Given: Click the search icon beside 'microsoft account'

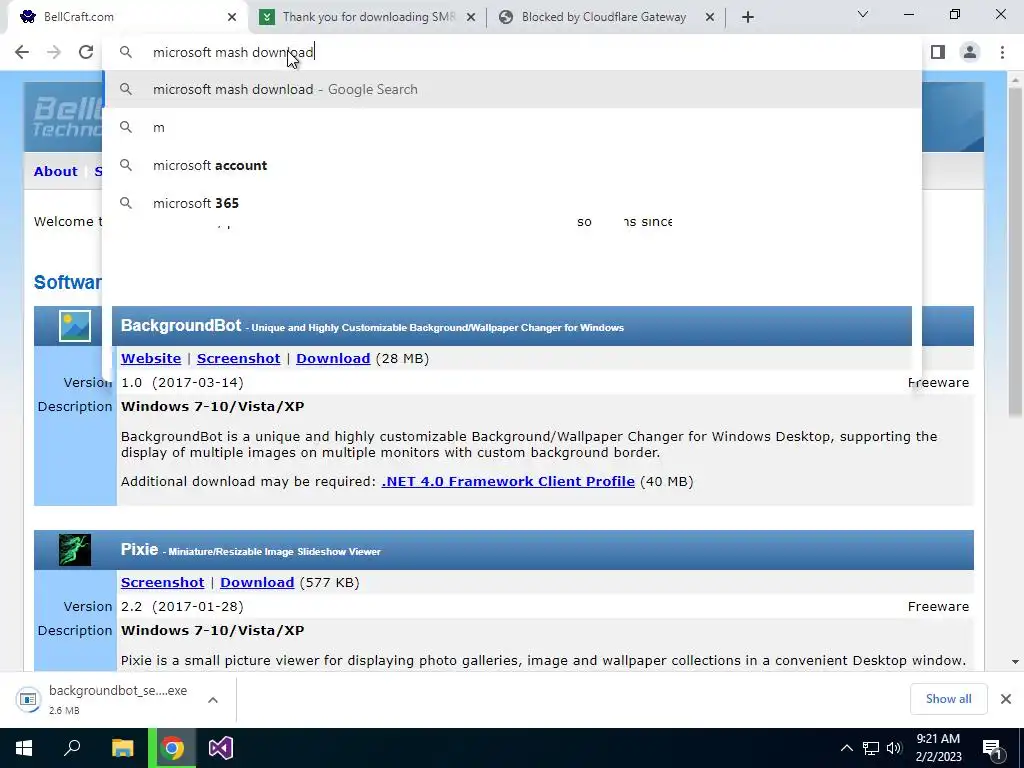Looking at the screenshot, I should (x=126, y=165).
